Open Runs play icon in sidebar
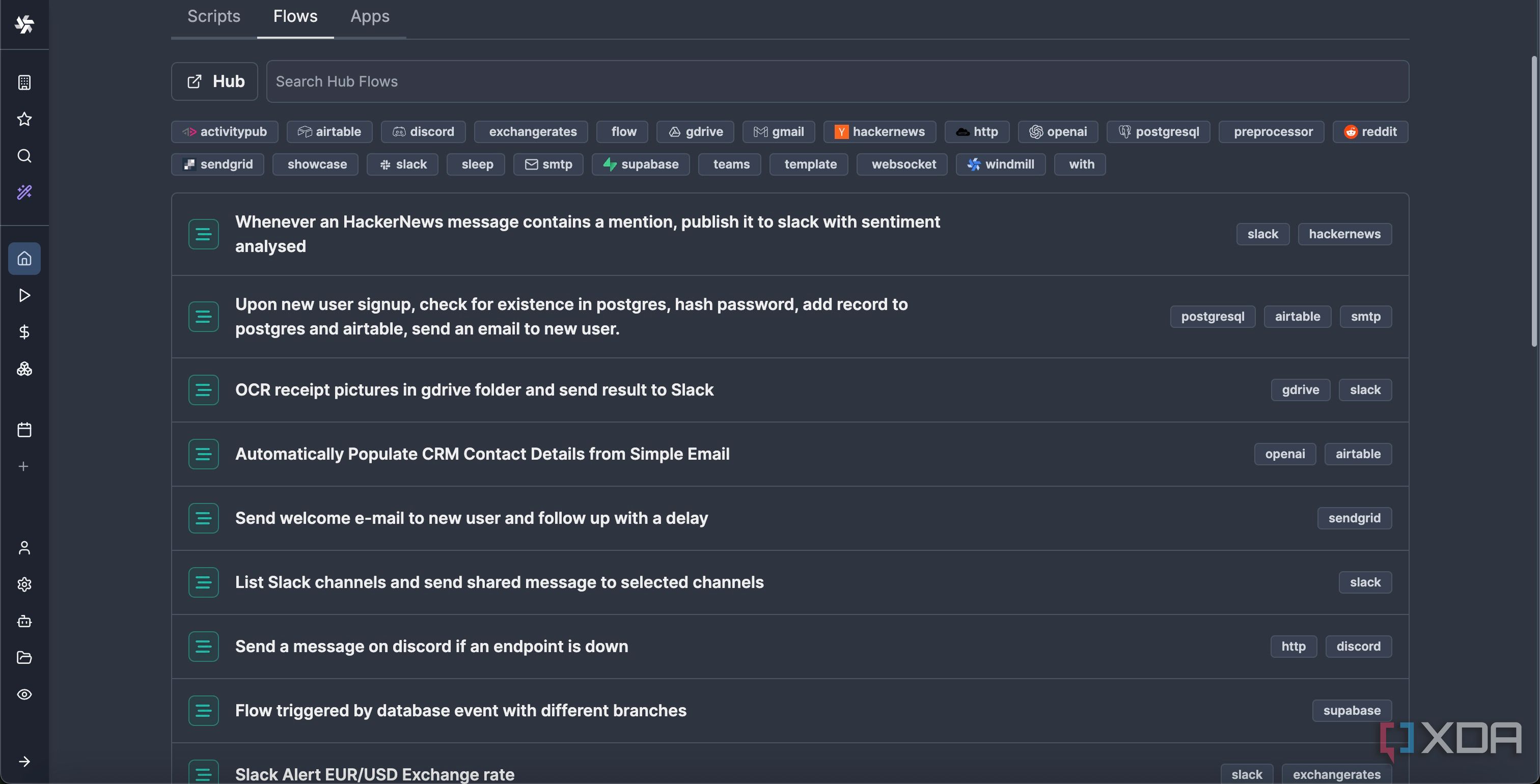The width and height of the screenshot is (1540, 784). tap(24, 295)
